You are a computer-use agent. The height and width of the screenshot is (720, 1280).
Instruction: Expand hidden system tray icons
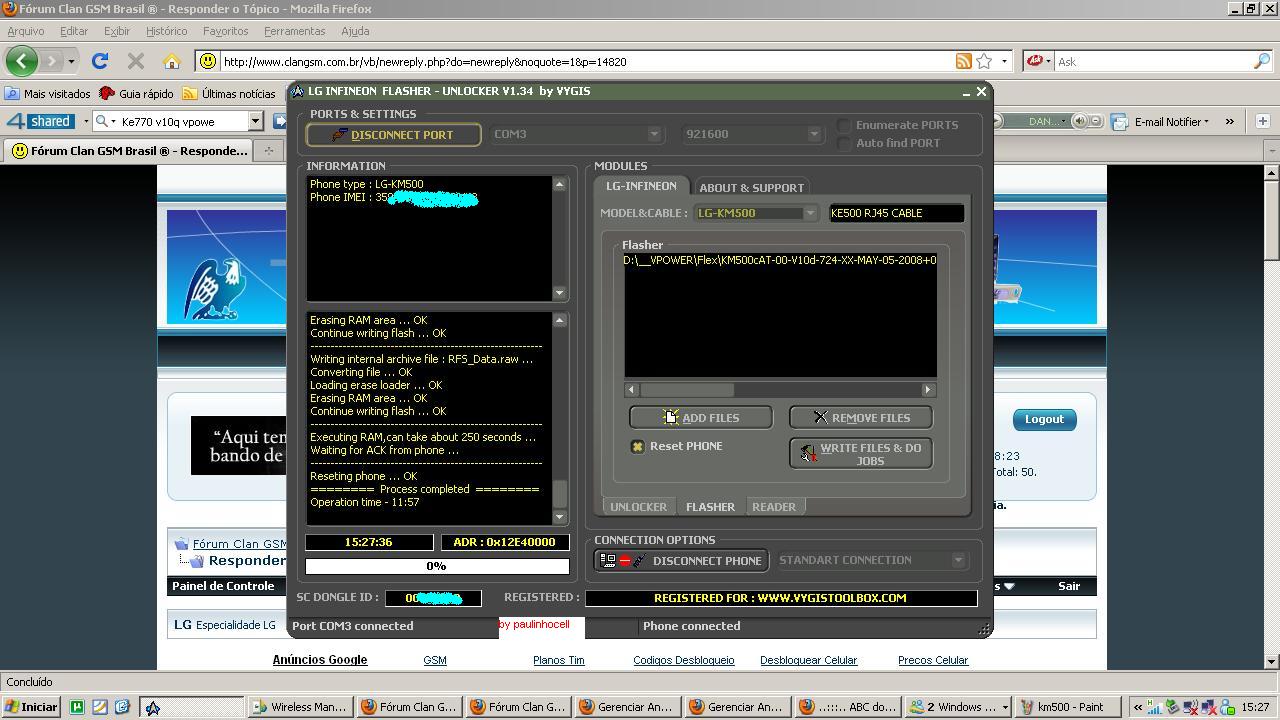[1138, 707]
